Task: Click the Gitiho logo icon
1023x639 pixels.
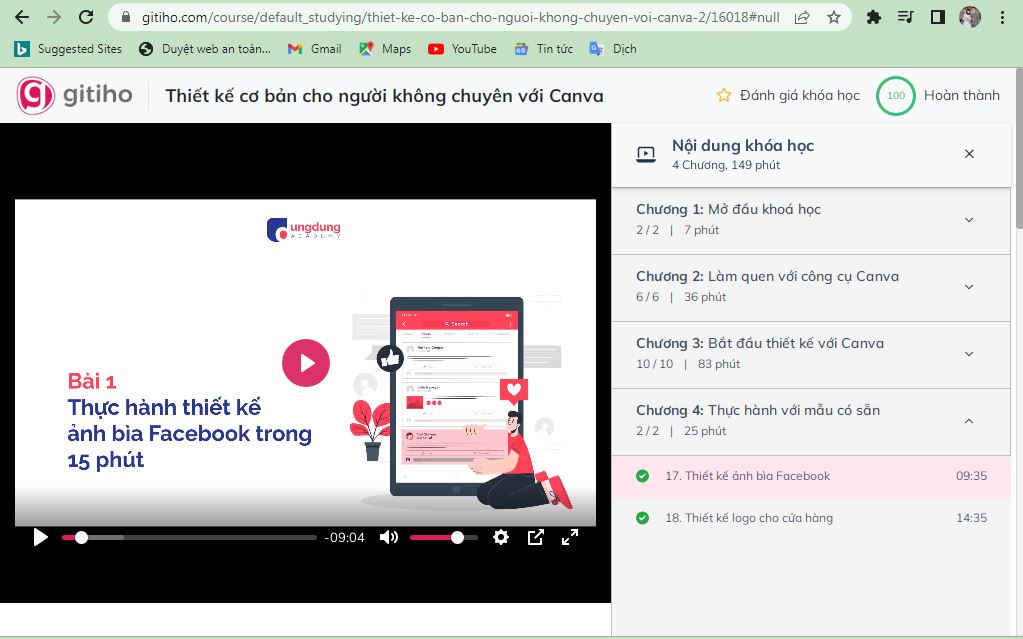Action: (x=35, y=95)
